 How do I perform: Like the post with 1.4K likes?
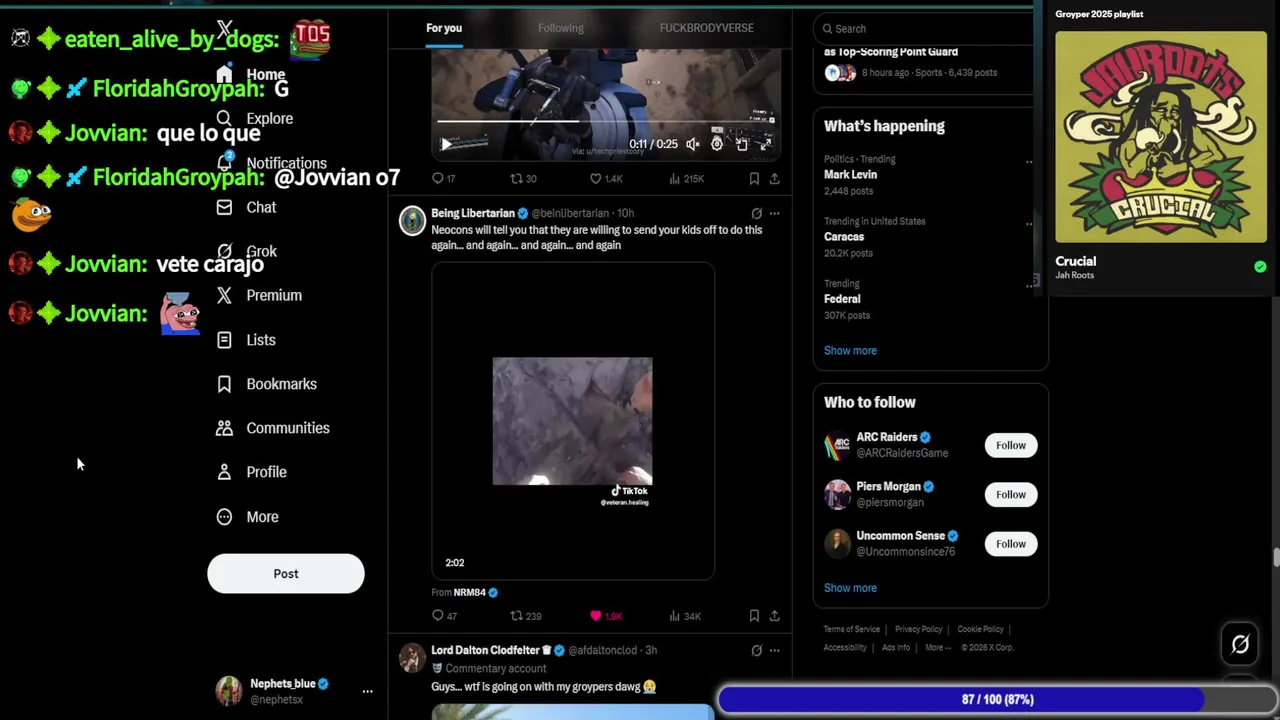click(606, 179)
